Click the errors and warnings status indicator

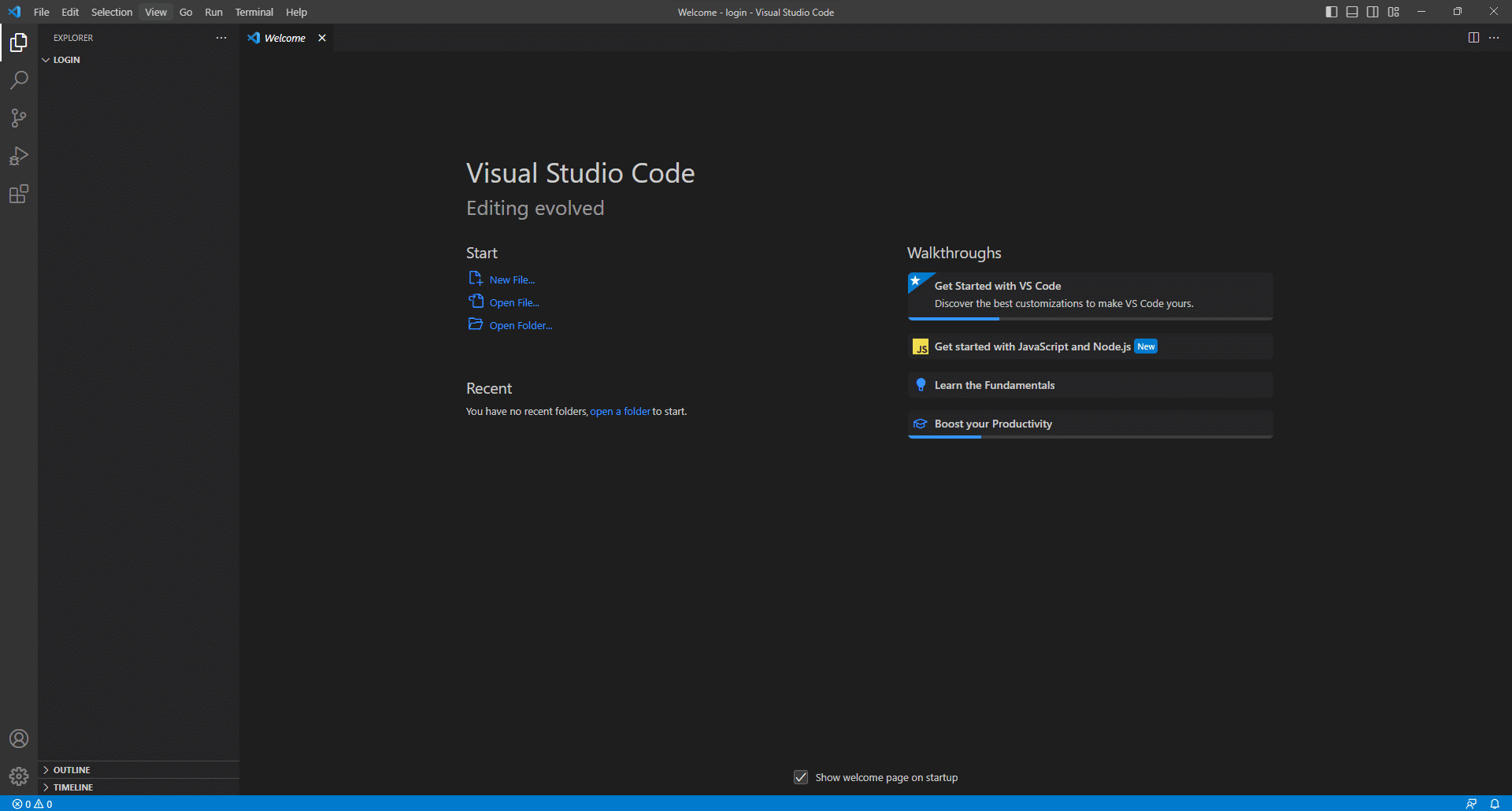(x=32, y=804)
